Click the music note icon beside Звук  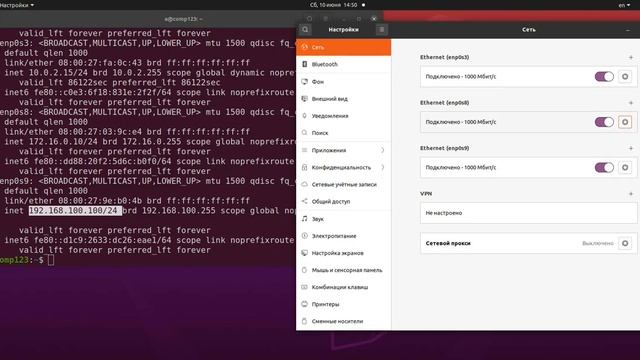tap(304, 219)
